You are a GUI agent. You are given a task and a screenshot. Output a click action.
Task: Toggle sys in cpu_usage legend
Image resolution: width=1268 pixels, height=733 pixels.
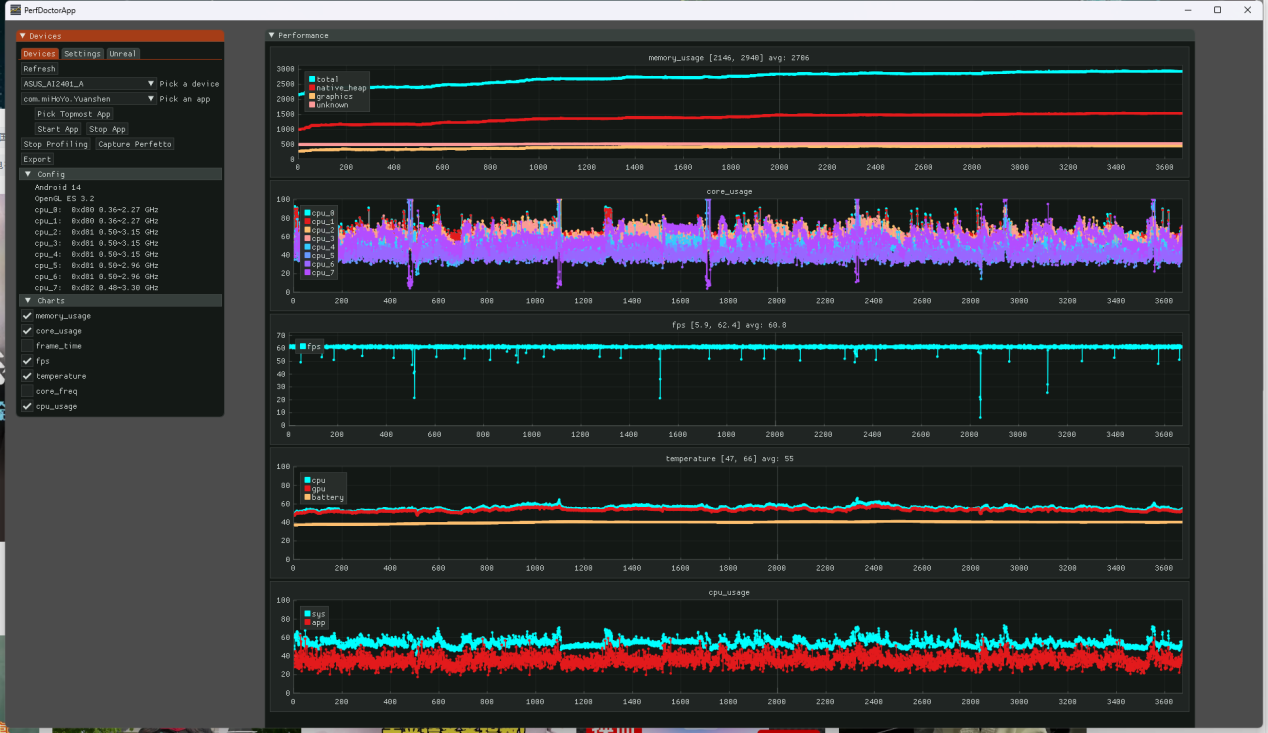click(x=315, y=614)
